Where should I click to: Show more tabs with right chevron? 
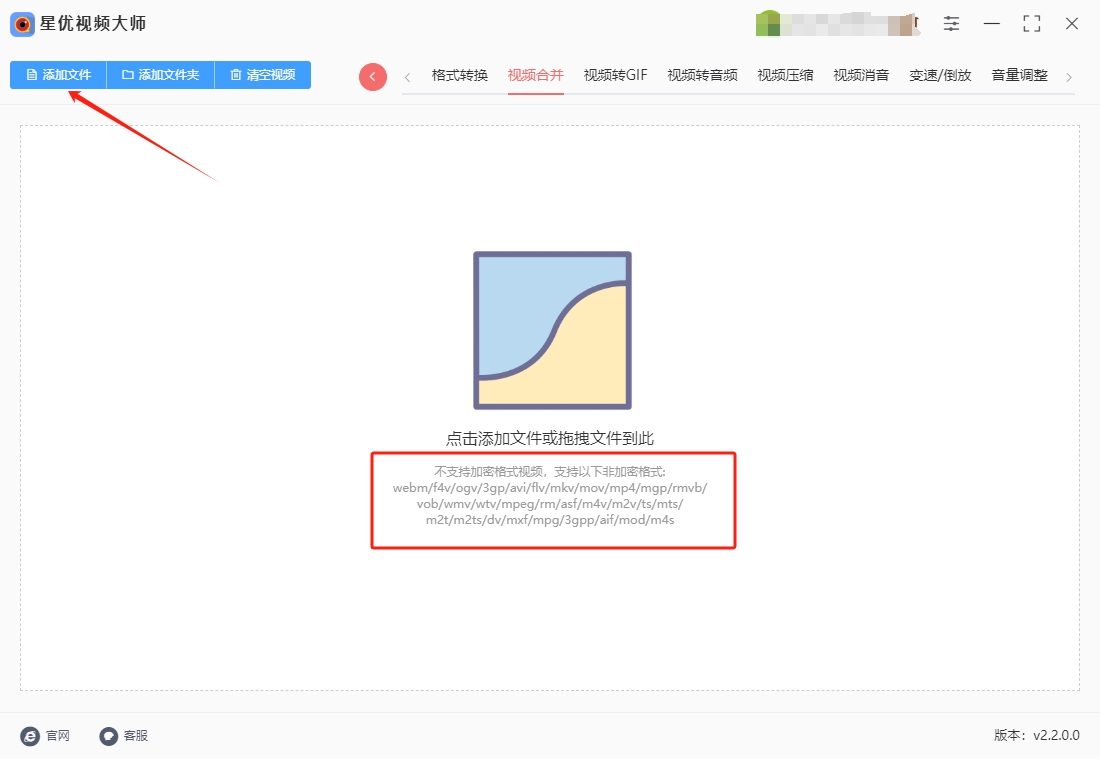click(x=1068, y=77)
